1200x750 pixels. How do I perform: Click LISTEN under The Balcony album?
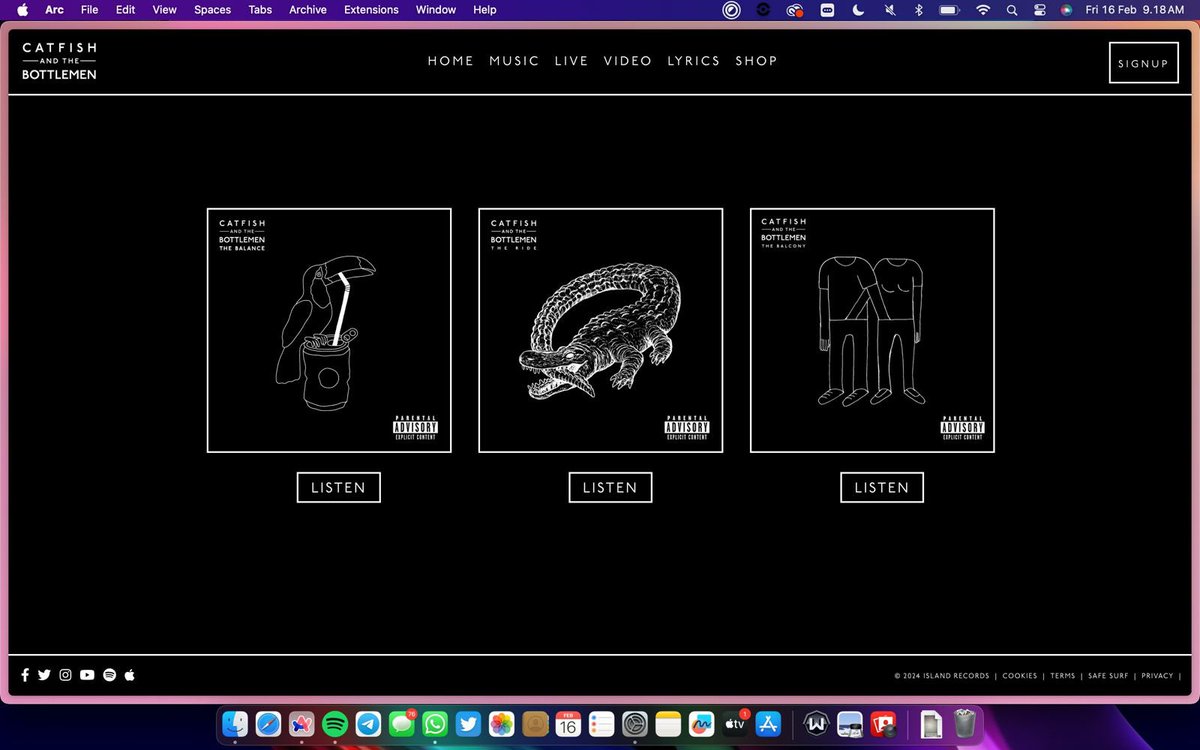[882, 487]
